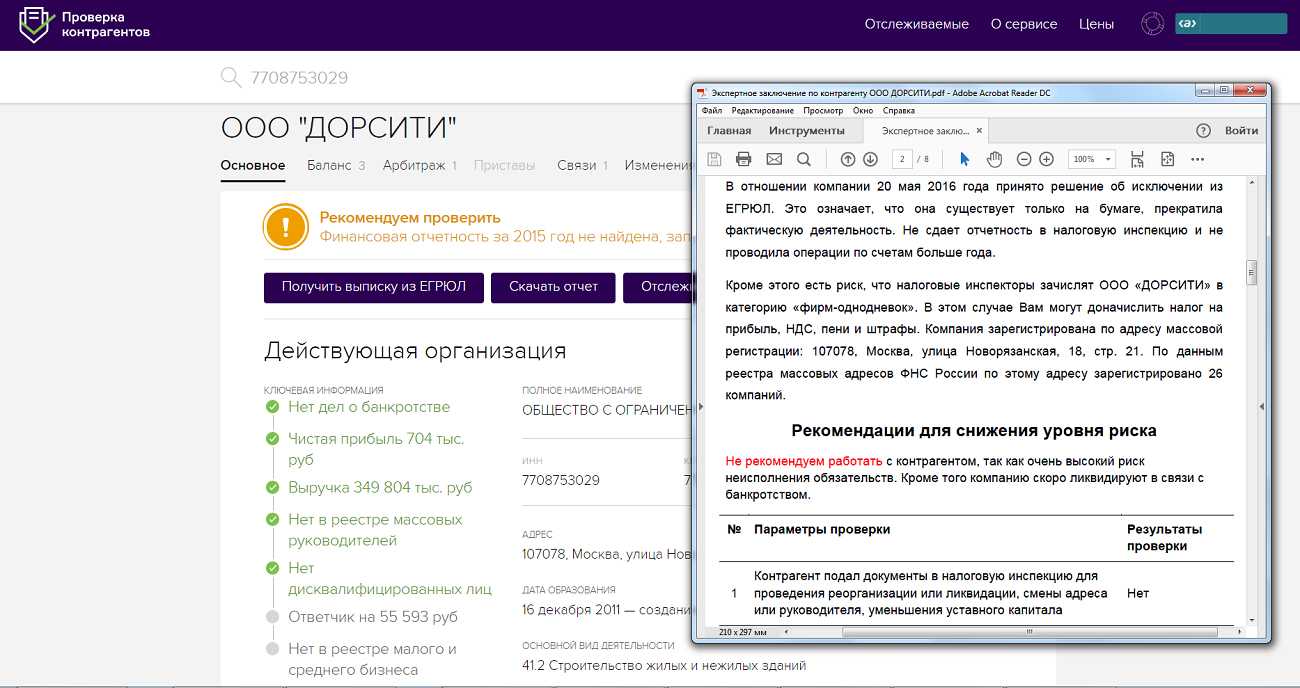Click the Получить выписку из ЕГРЮЛ button
Viewport: 1300px width, 688px height.
[373, 286]
